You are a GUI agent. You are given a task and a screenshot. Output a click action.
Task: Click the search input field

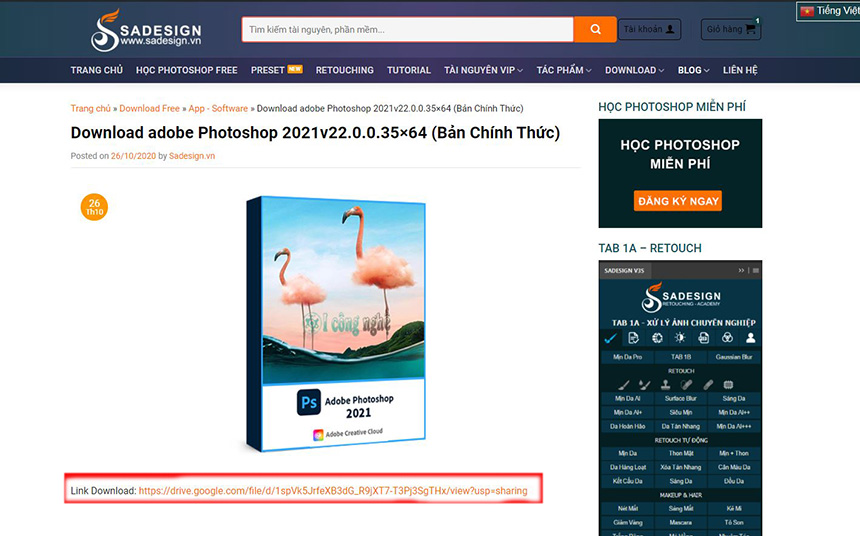pyautogui.click(x=408, y=30)
